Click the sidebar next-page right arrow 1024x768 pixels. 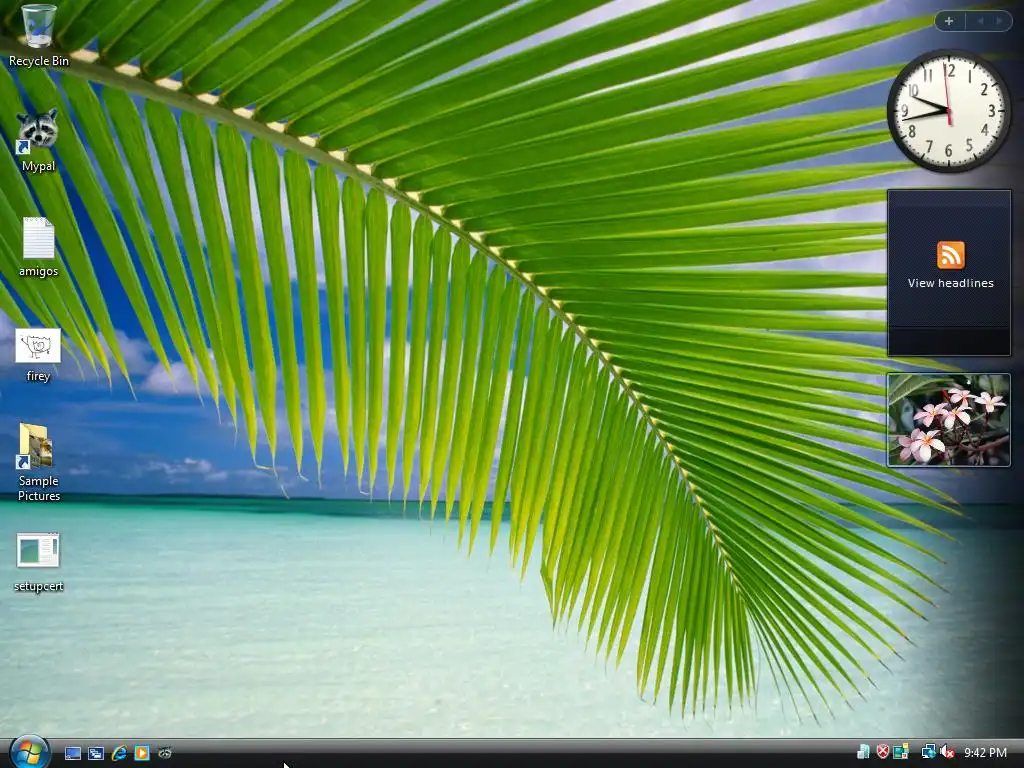point(999,21)
